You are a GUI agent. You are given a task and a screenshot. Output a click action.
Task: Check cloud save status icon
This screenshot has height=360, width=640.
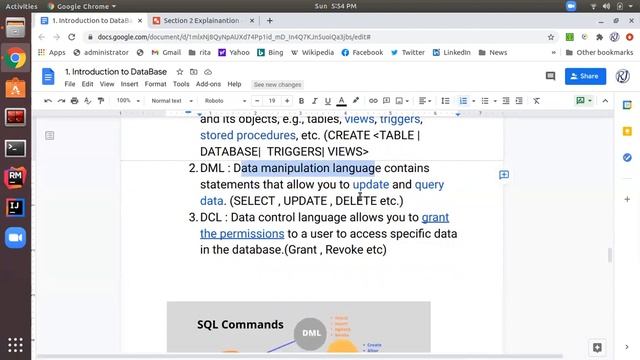tap(208, 72)
